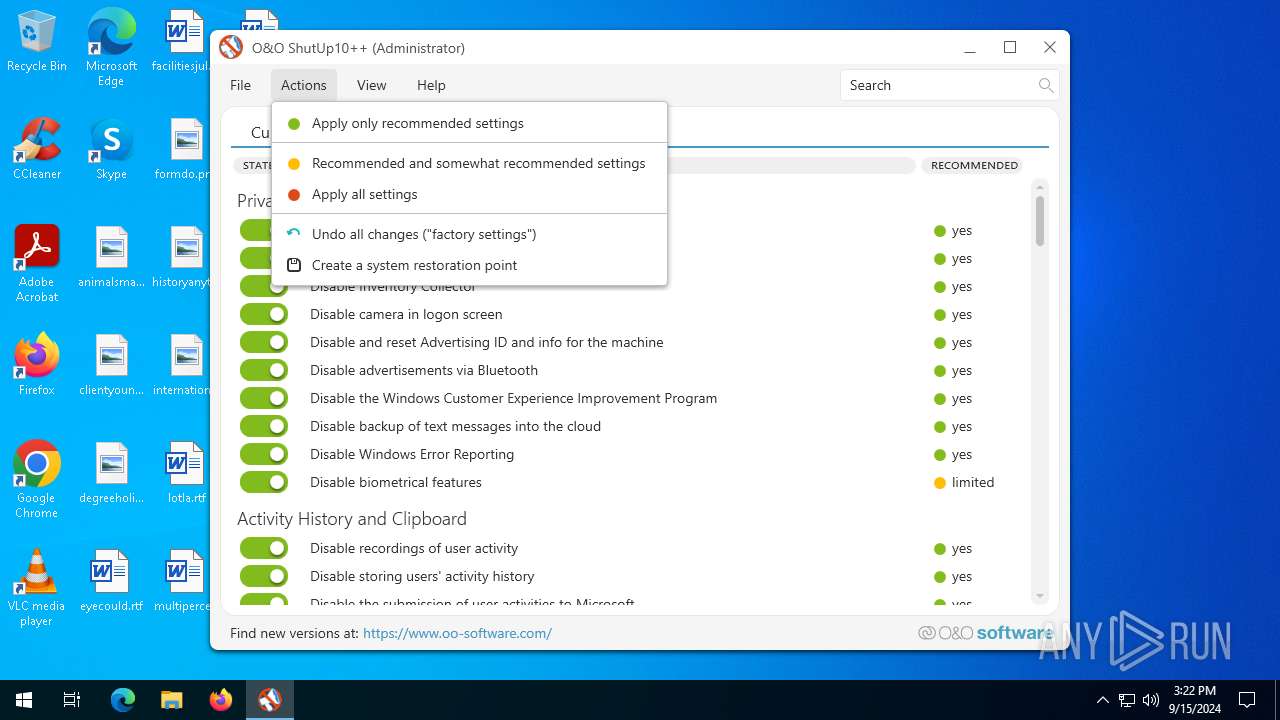Screen dimensions: 1280x720
Task: Toggle Disable camera in logon screen
Action: [264, 314]
